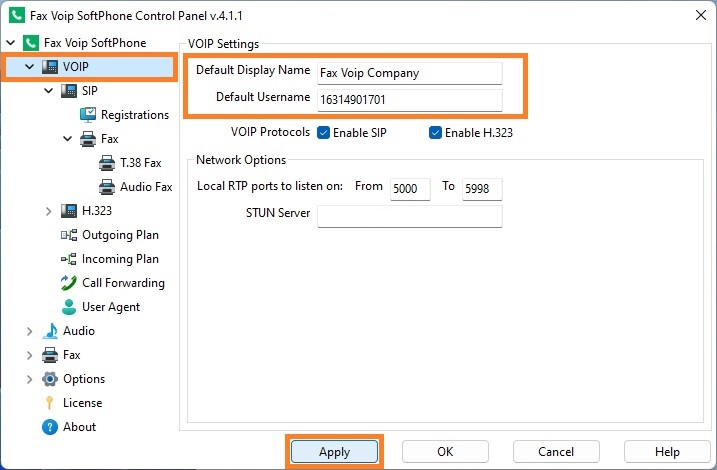
Task: Click the Cancel button
Action: tap(556, 452)
